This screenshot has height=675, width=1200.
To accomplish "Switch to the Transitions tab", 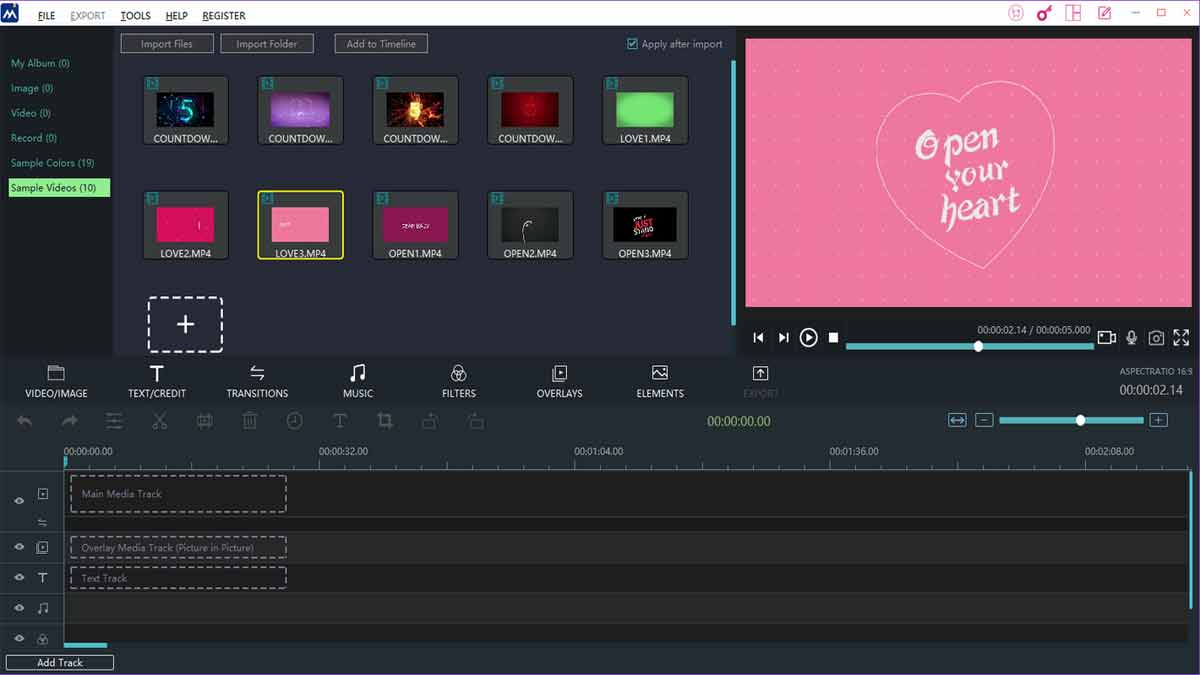I will (x=257, y=381).
